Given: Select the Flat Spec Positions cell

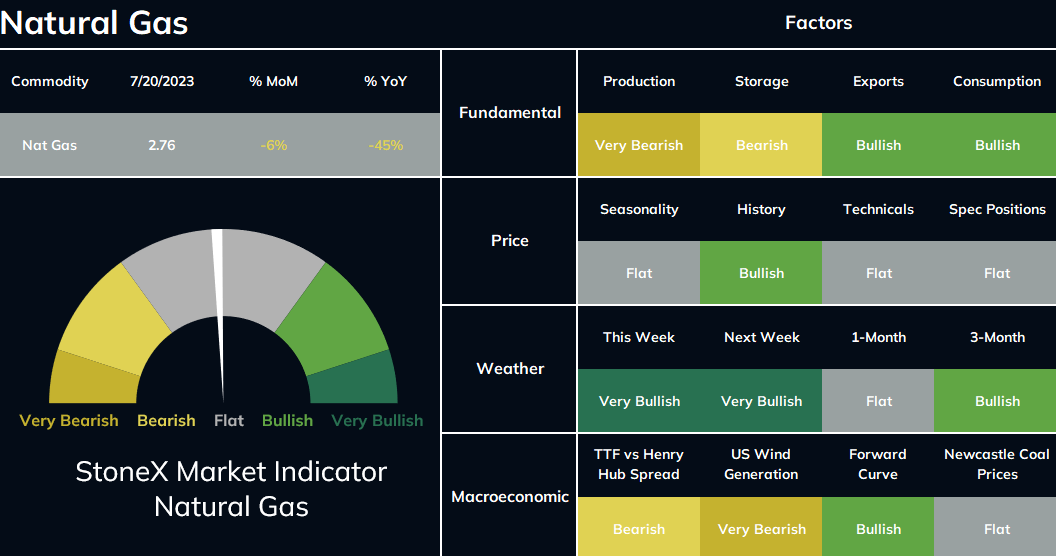Looking at the screenshot, I should point(995,273).
